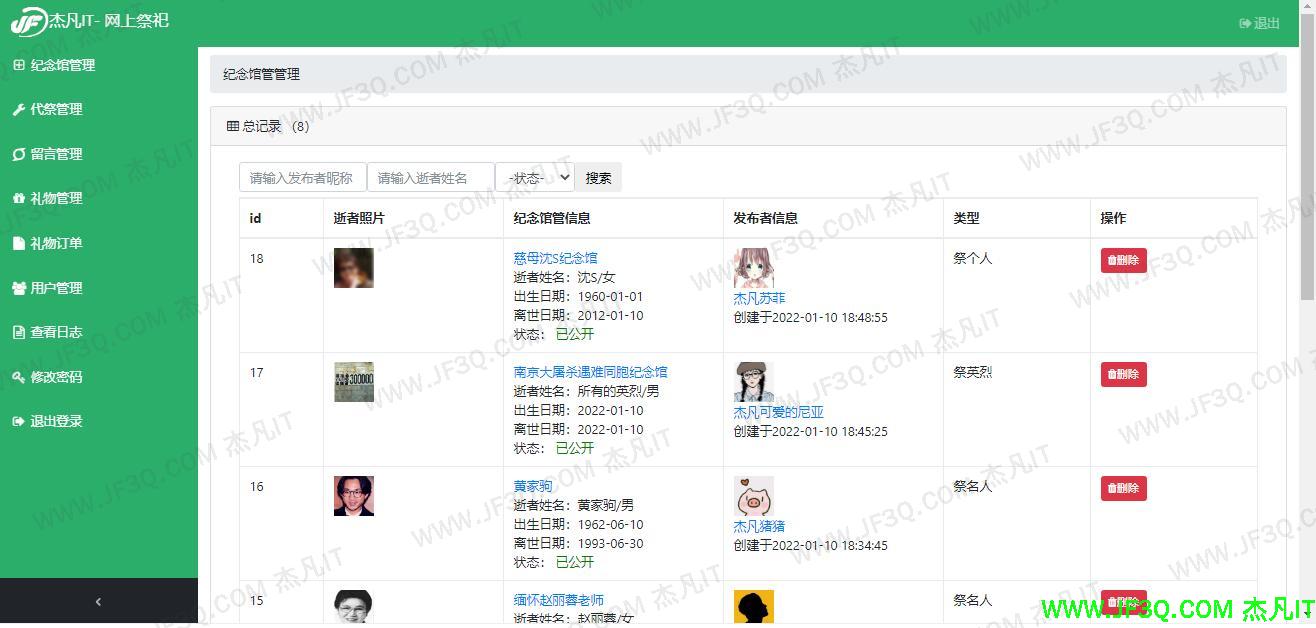
Task: Click the gift icon beside 礼物管理
Action: [x=18, y=199]
